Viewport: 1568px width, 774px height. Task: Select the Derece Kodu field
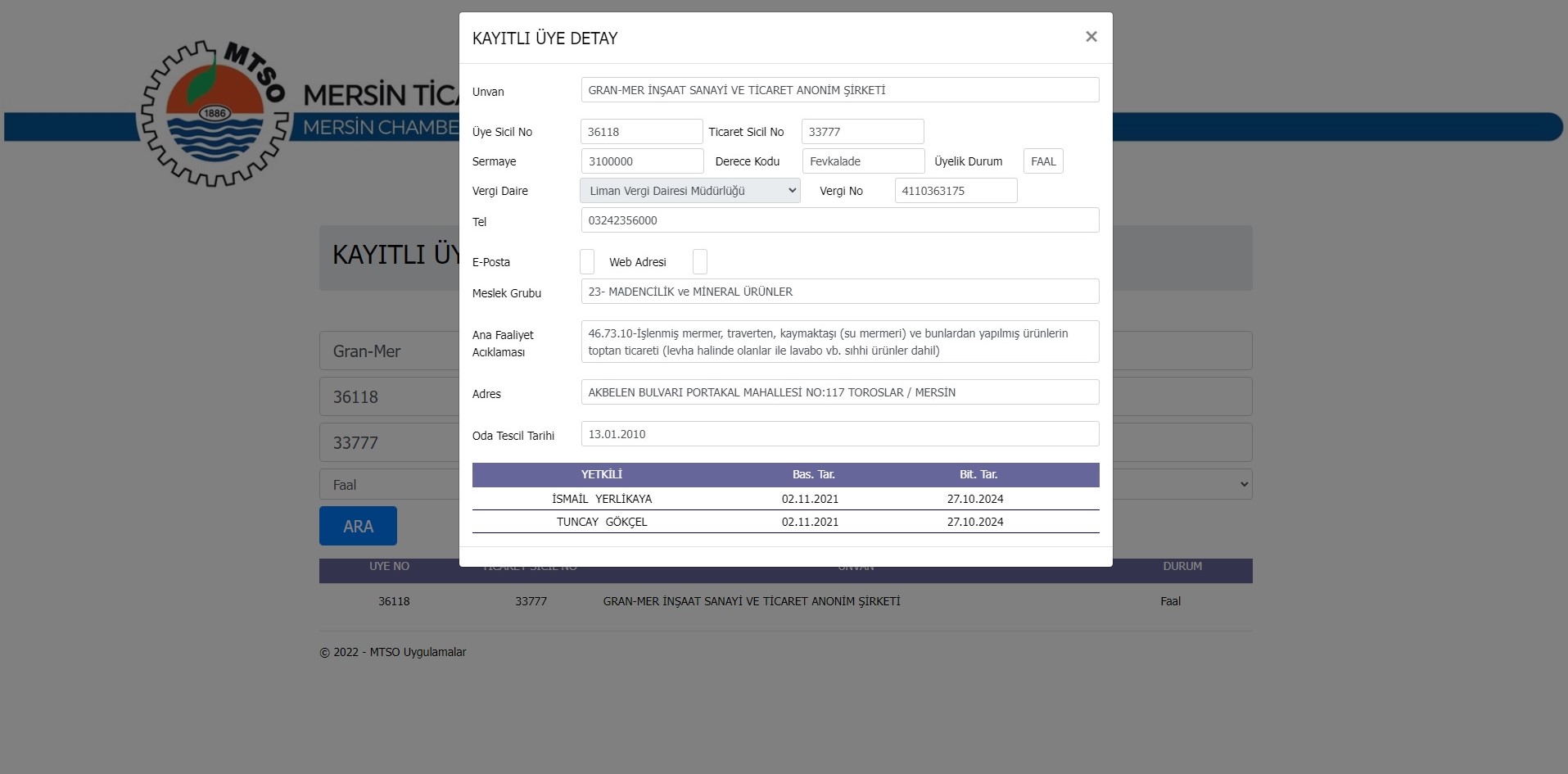pyautogui.click(x=863, y=161)
